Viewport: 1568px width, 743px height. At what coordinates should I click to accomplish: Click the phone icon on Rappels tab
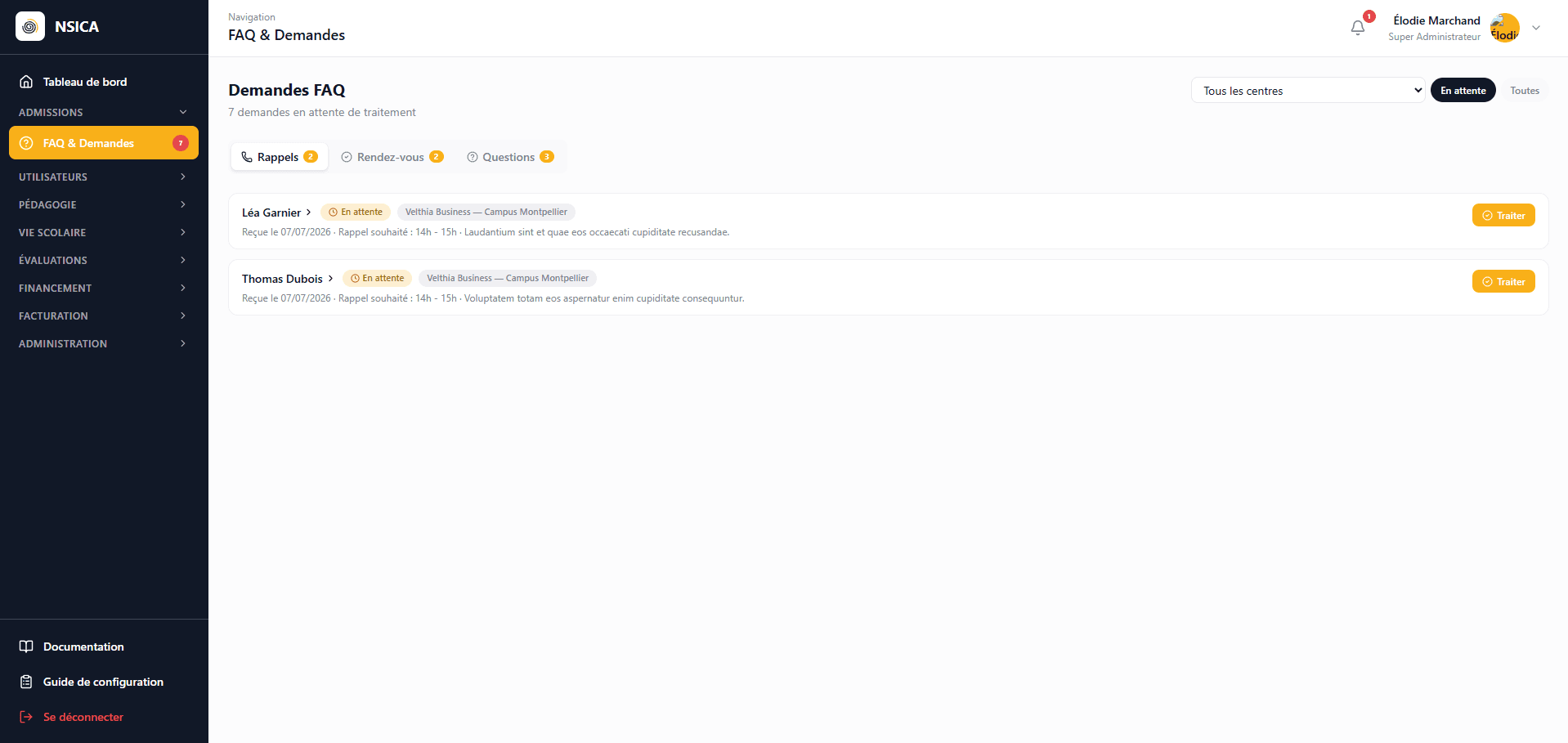coord(247,157)
